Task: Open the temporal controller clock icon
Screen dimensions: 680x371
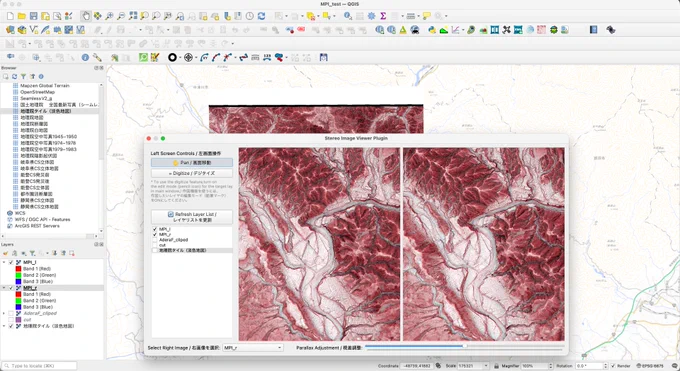Action: coord(250,16)
